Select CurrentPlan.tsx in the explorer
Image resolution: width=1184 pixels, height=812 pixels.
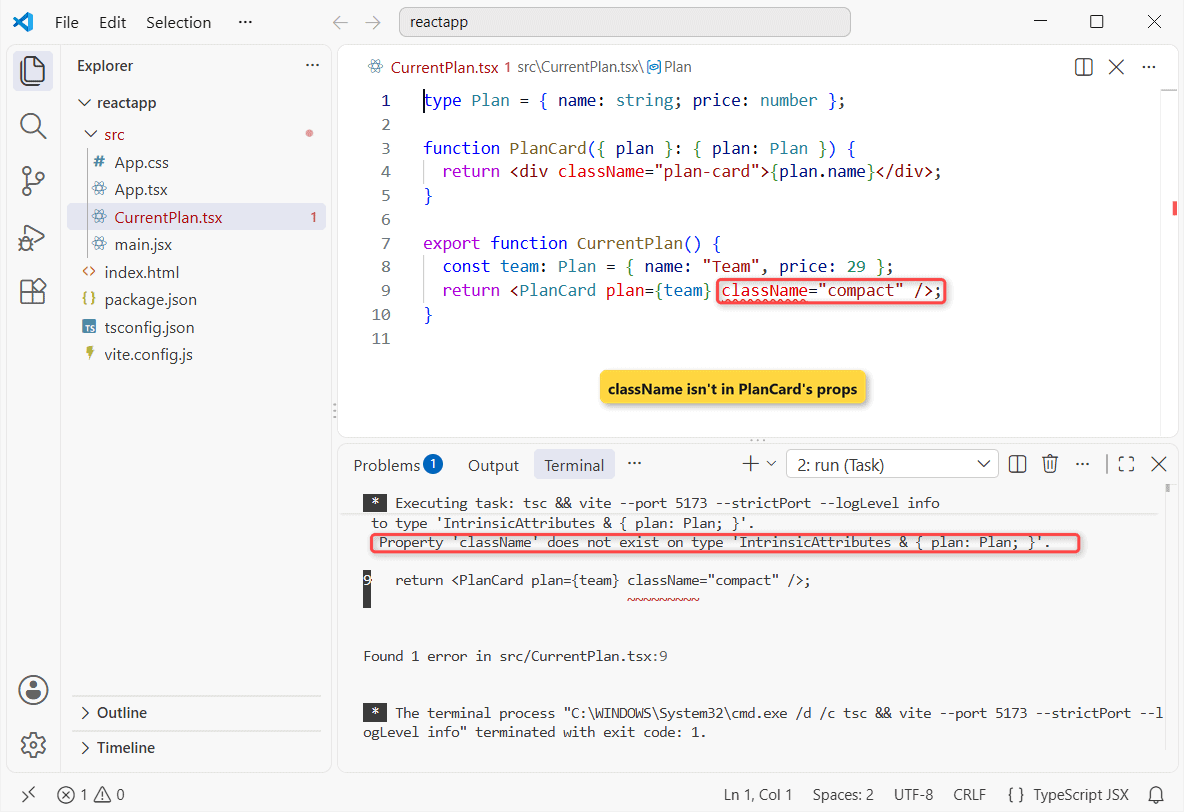point(197,217)
